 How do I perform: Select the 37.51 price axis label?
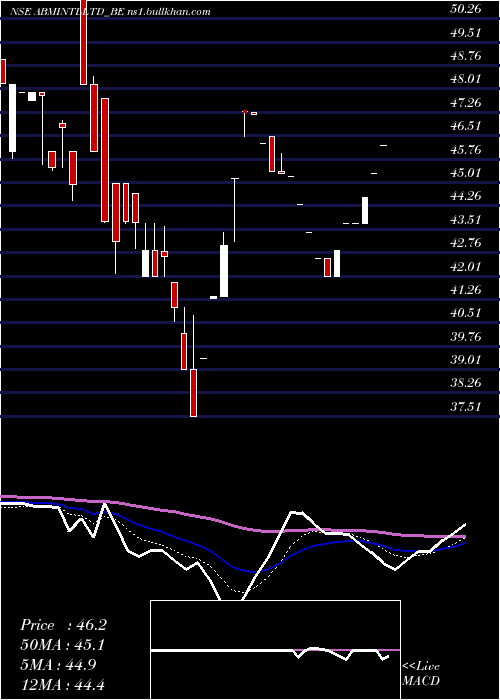point(465,406)
